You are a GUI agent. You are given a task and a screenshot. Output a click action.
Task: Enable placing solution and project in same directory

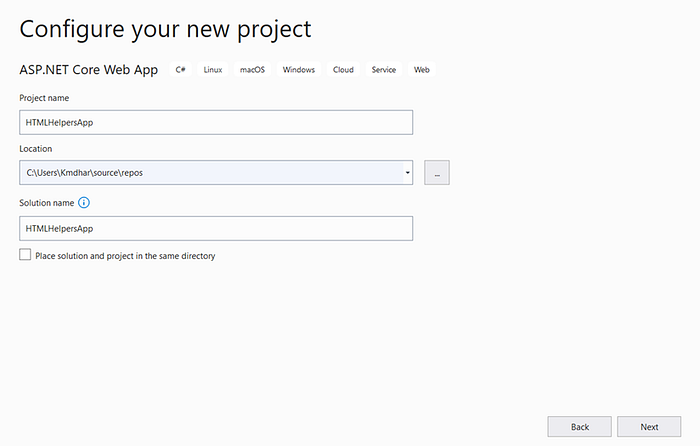click(x=25, y=255)
